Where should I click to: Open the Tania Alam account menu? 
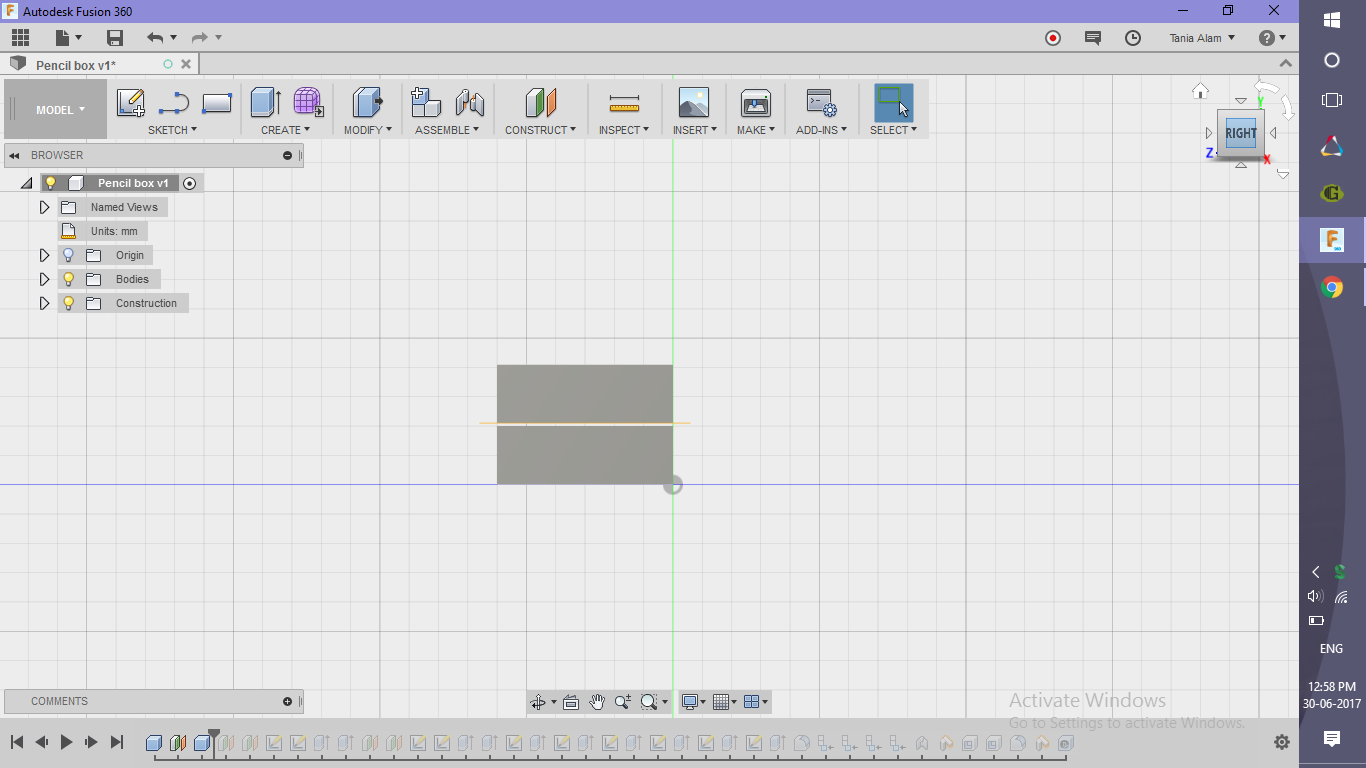1202,38
